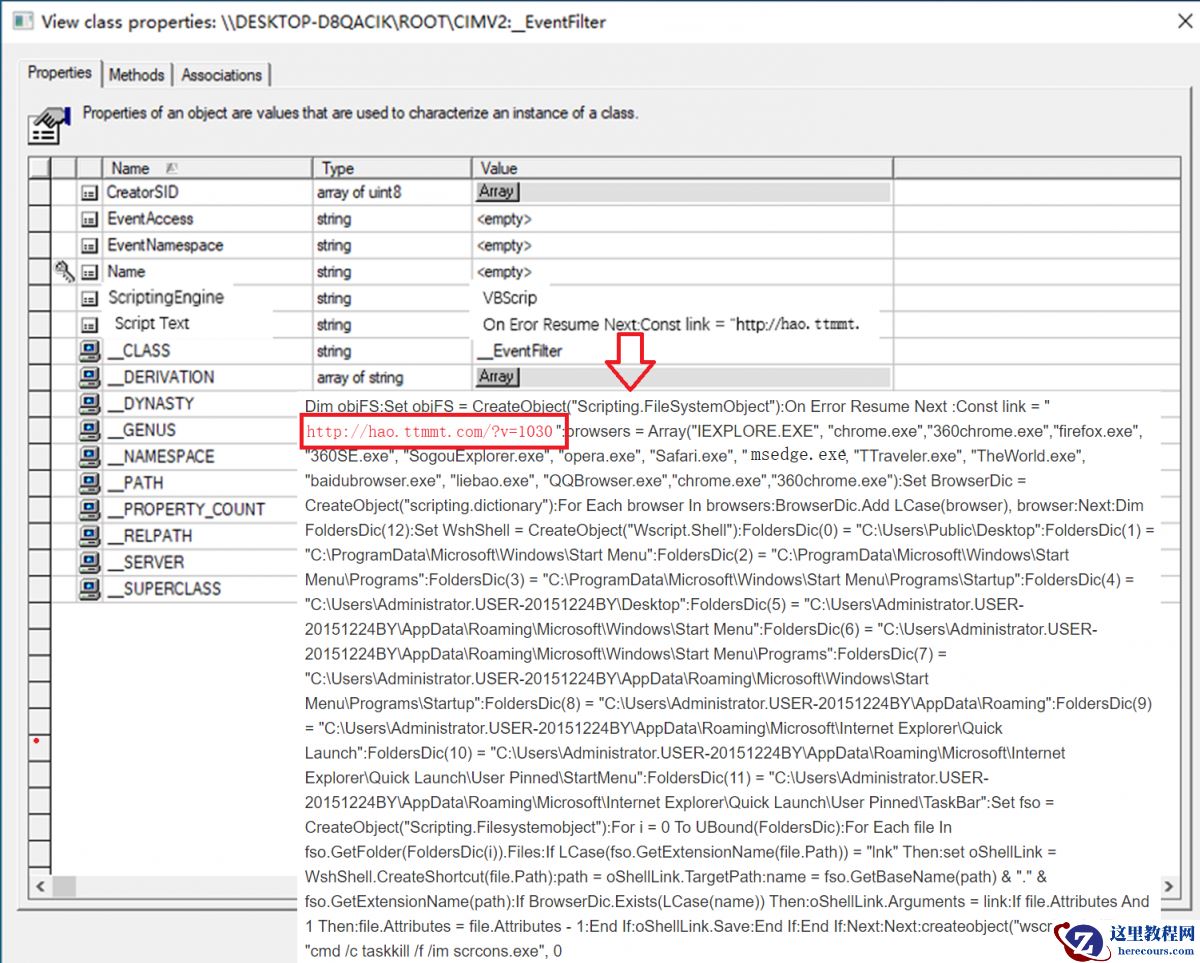Click the __PROPERTY_COUNT system property icon
This screenshot has height=963, width=1200.
[90, 509]
